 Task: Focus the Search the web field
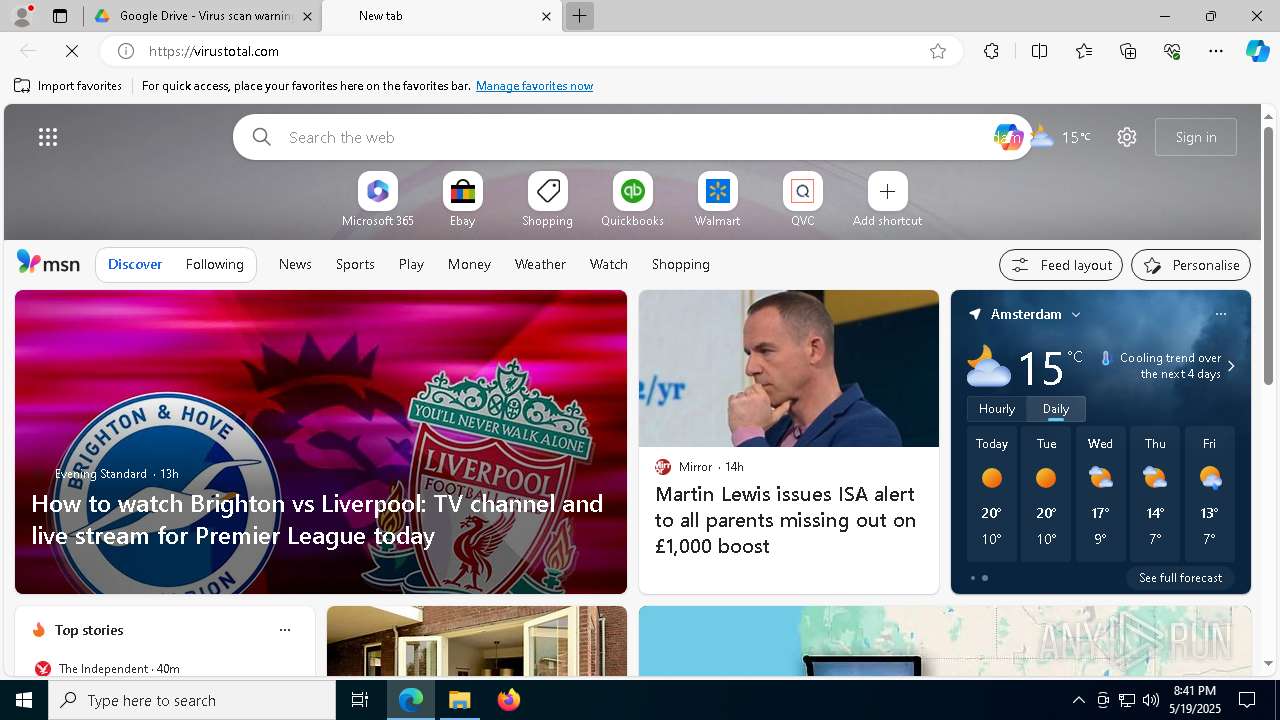[x=633, y=137]
